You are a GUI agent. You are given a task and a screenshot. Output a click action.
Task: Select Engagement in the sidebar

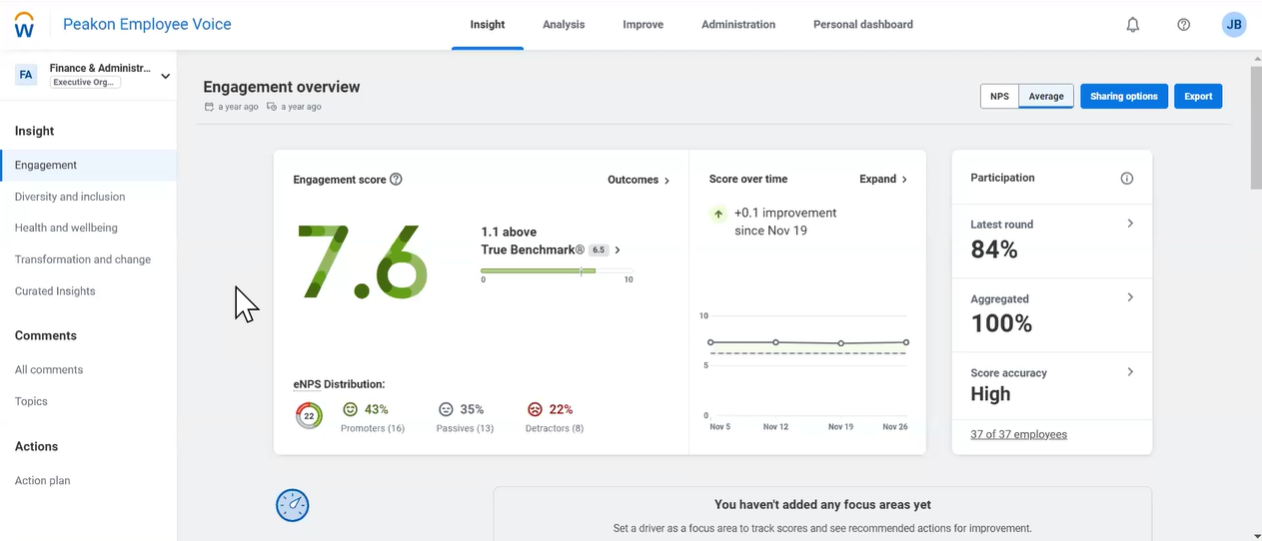click(88, 165)
